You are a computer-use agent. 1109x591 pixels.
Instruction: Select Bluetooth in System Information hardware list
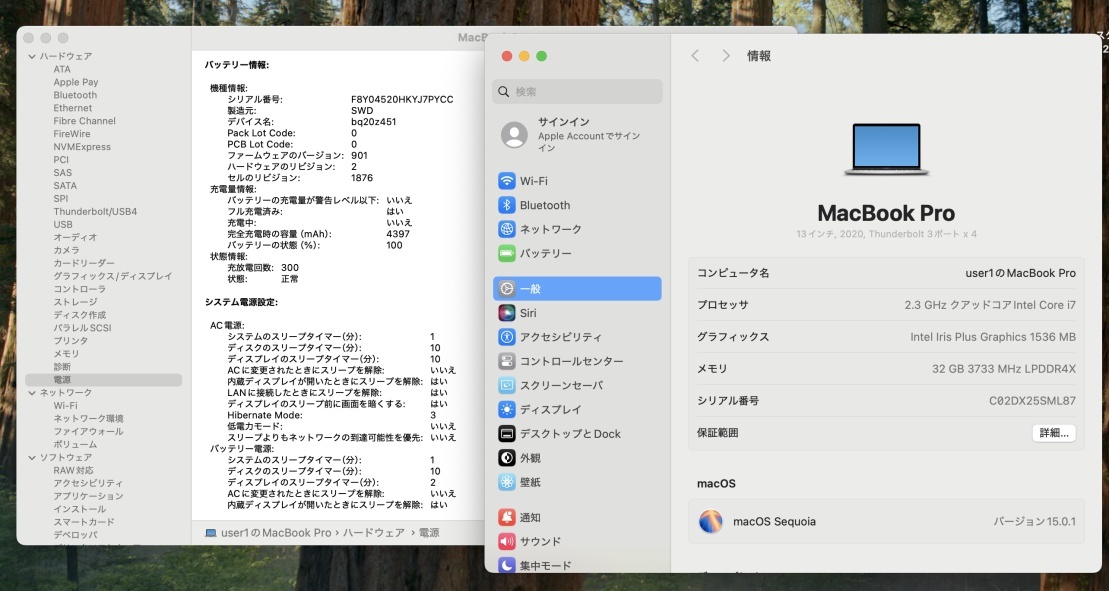tap(75, 95)
